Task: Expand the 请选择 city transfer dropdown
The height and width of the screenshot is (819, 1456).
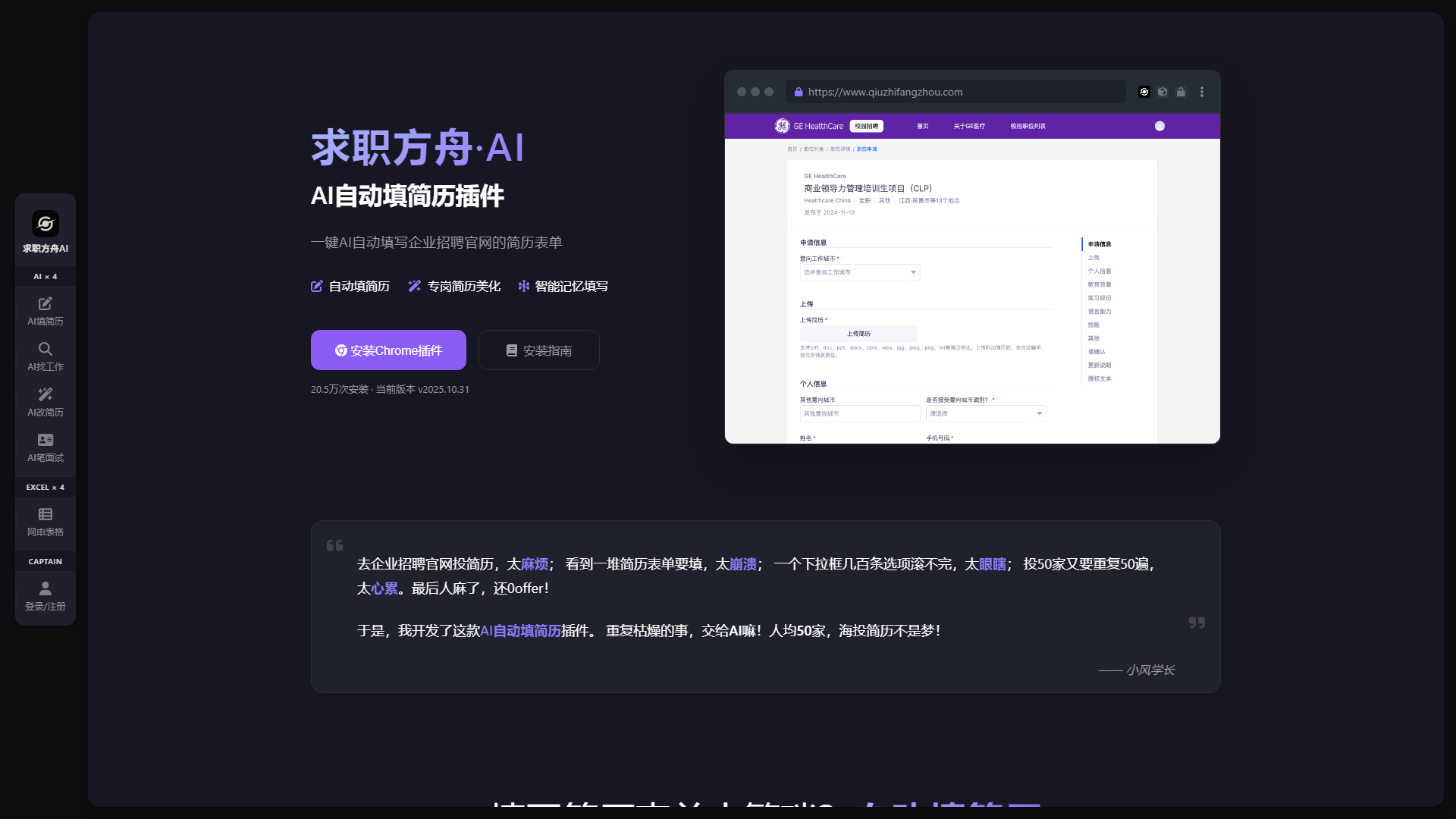Action: [x=986, y=413]
